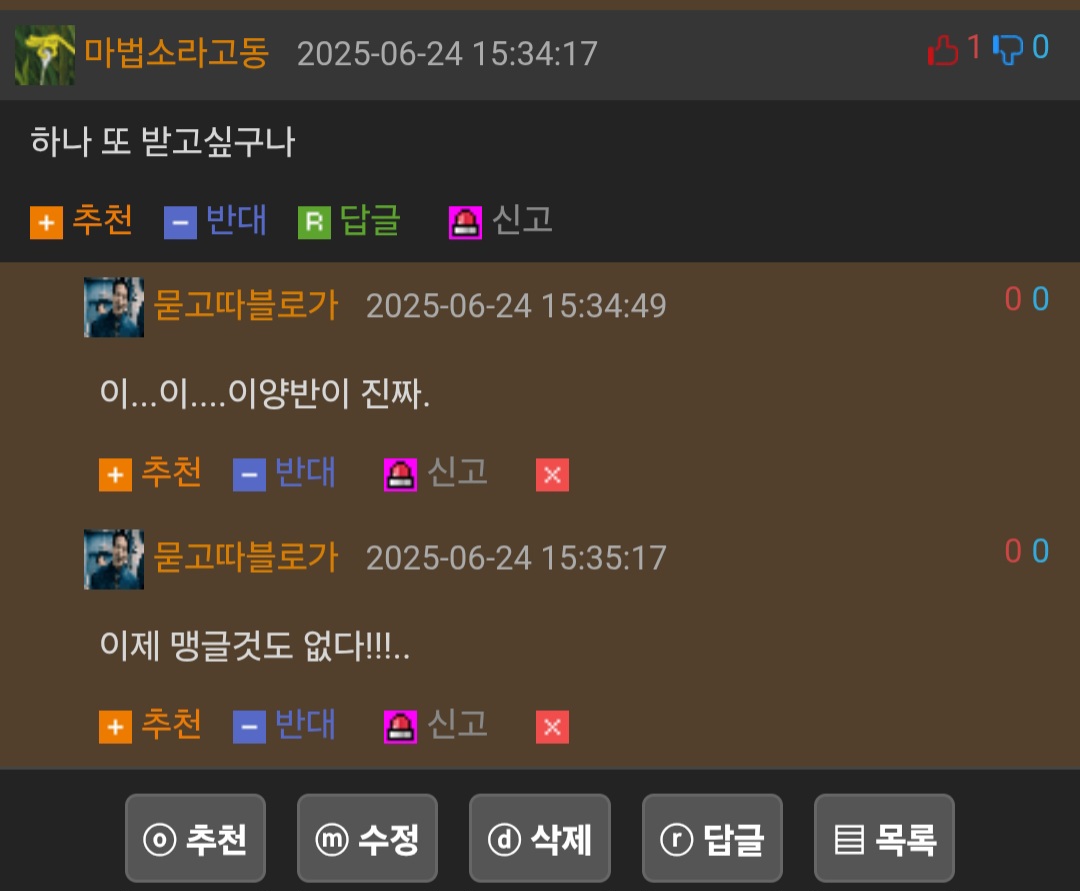Upvote the 이양반이 진짜 reply with plus icon
1080x891 pixels.
coord(115,474)
